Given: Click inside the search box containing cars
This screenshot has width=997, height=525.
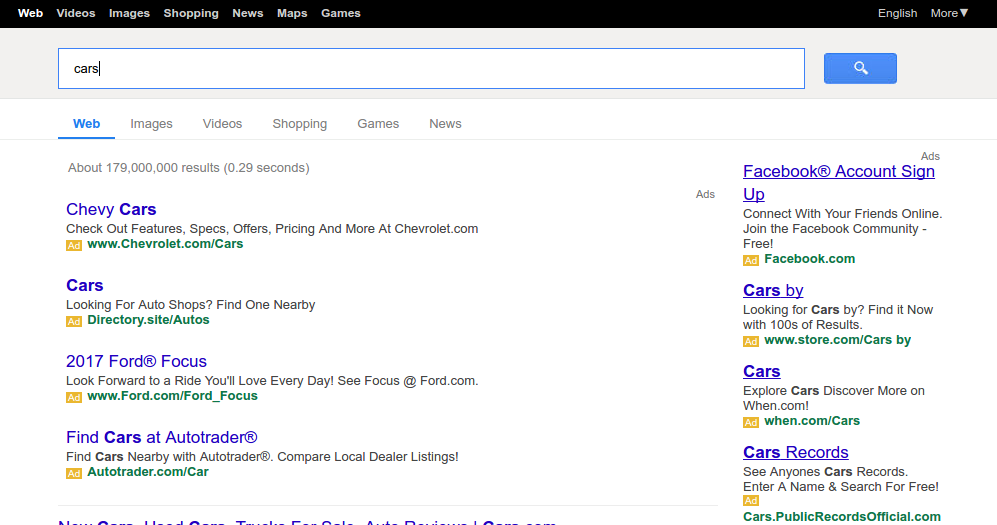Looking at the screenshot, I should point(430,69).
